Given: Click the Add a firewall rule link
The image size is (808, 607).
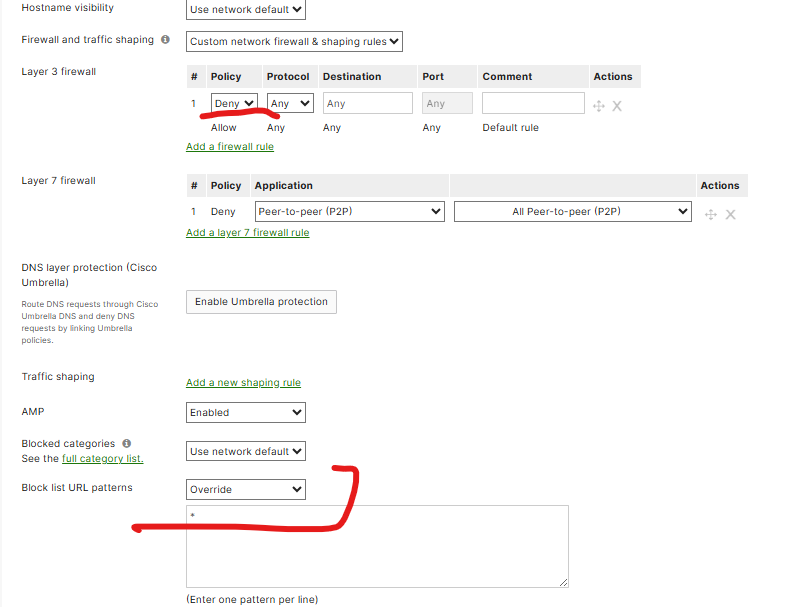Looking at the screenshot, I should [229, 146].
